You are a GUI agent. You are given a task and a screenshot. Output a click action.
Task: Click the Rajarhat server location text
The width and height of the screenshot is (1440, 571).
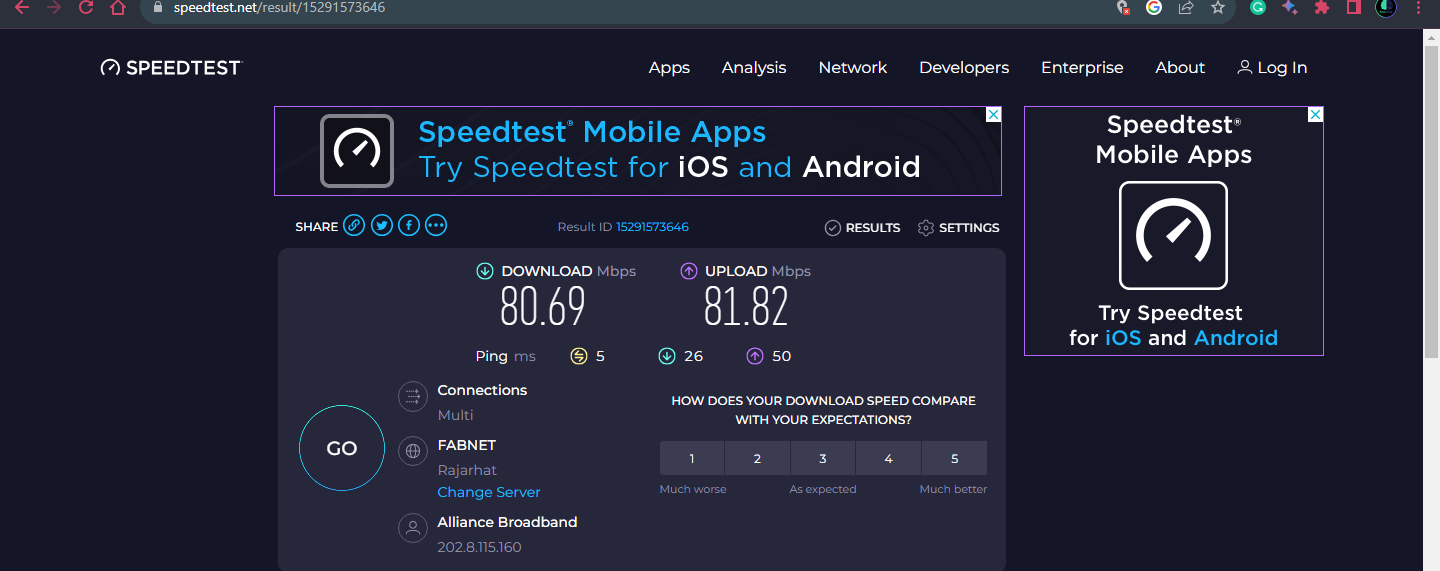[467, 470]
